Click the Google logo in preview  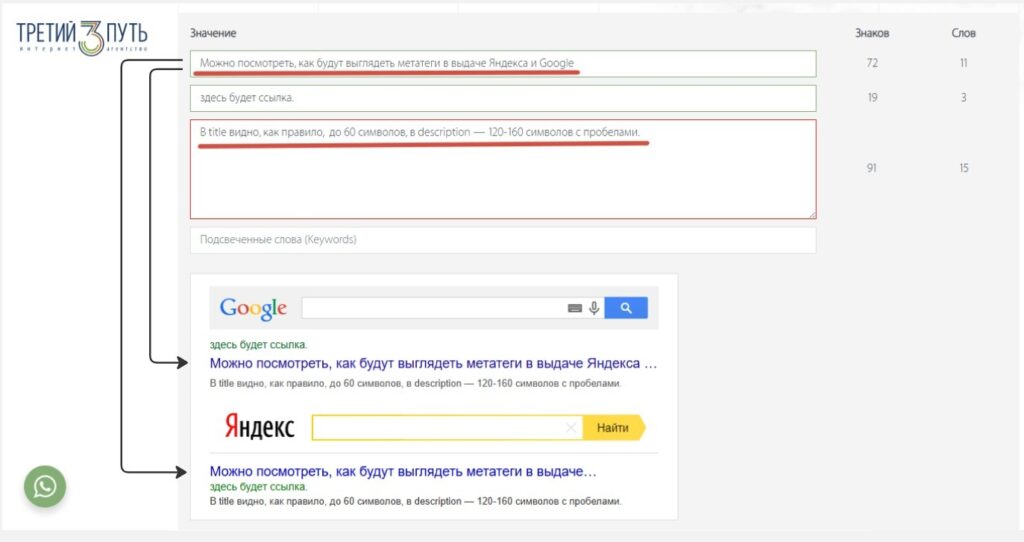point(253,308)
